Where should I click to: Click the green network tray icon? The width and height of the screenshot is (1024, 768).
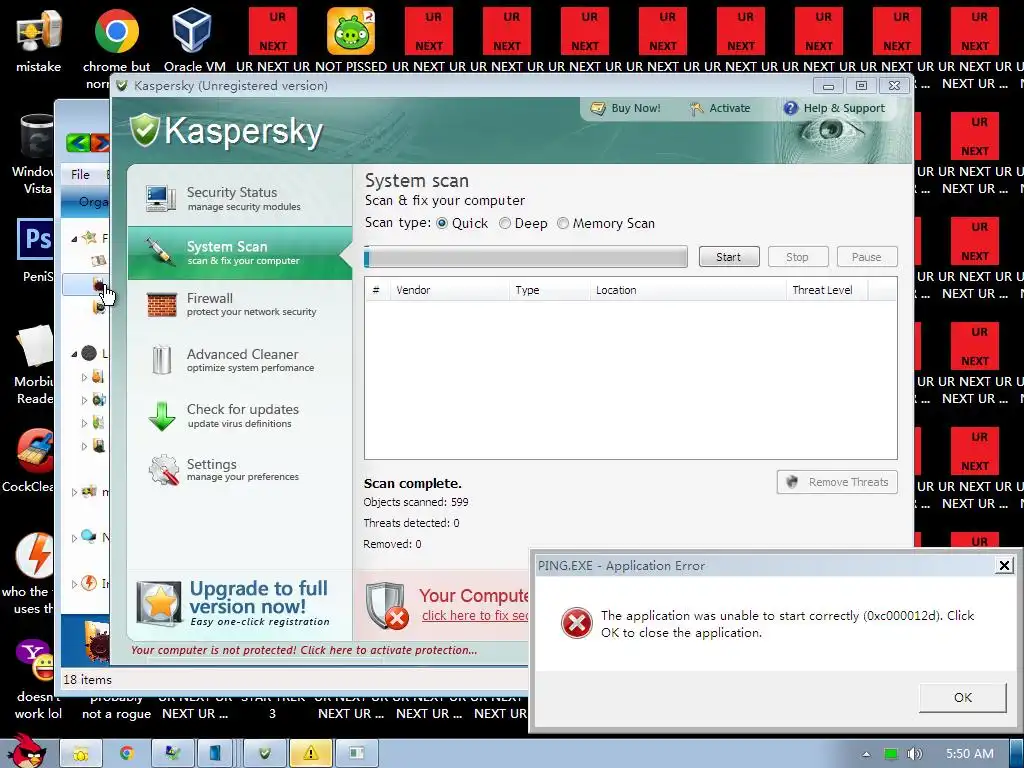tap(891, 754)
